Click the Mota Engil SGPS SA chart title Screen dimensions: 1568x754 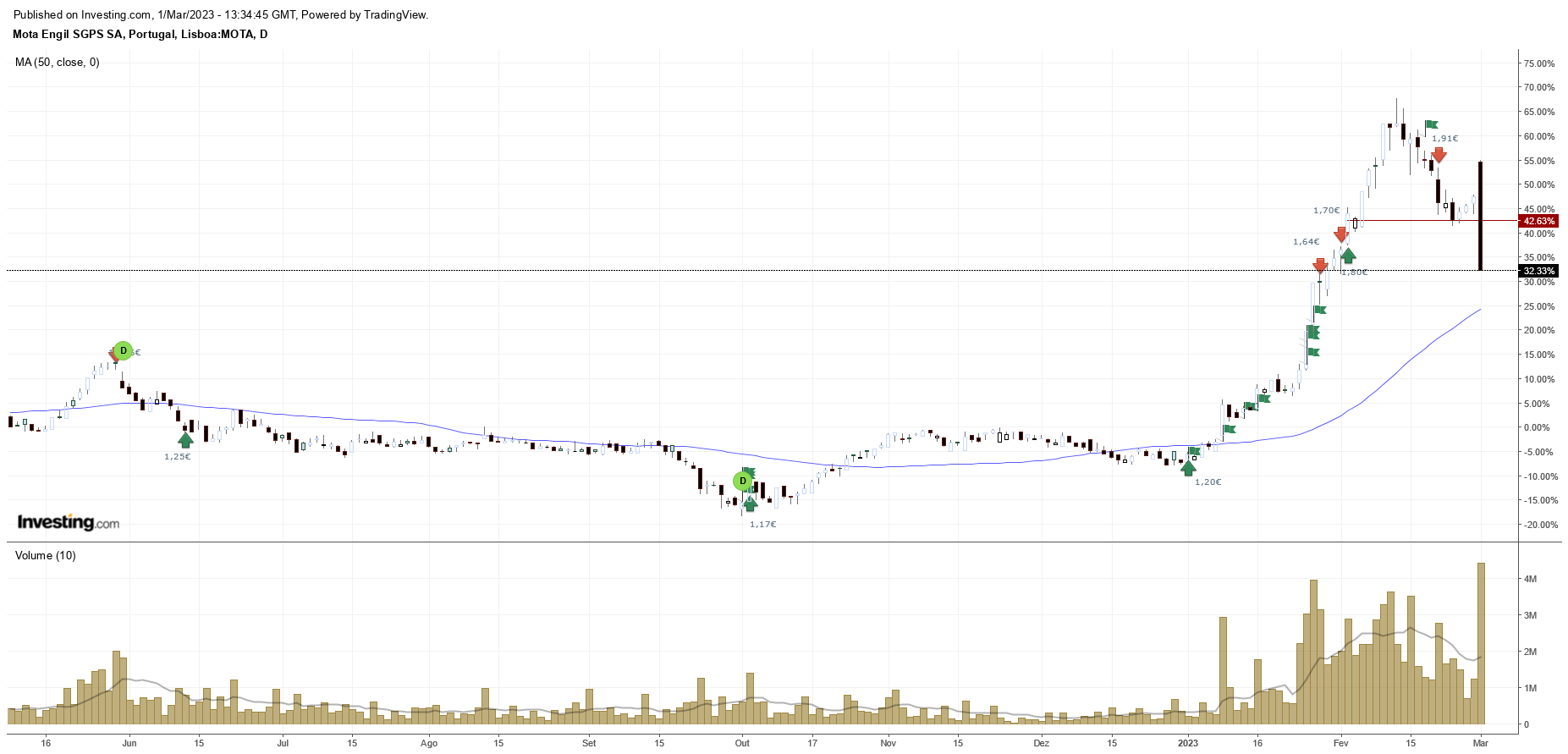140,35
